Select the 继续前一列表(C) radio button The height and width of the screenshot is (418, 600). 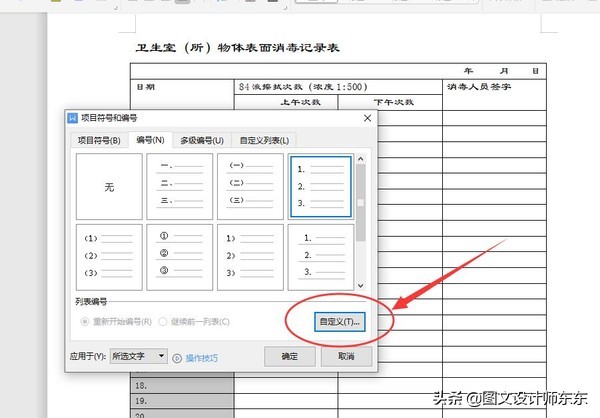(x=163, y=322)
